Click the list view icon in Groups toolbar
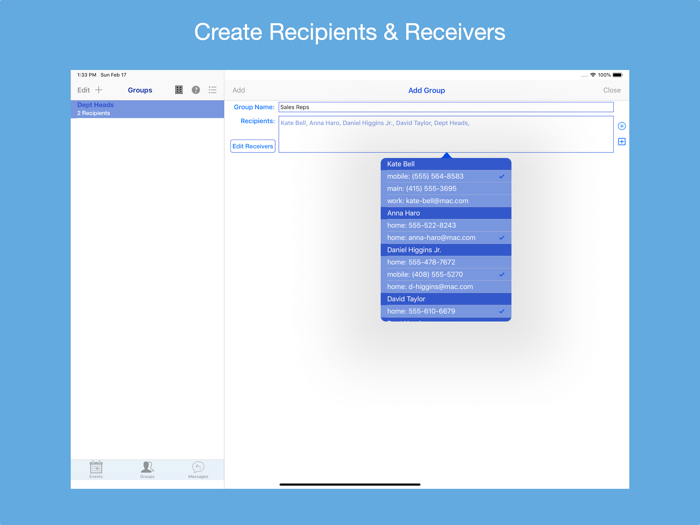700x525 pixels. (x=212, y=90)
